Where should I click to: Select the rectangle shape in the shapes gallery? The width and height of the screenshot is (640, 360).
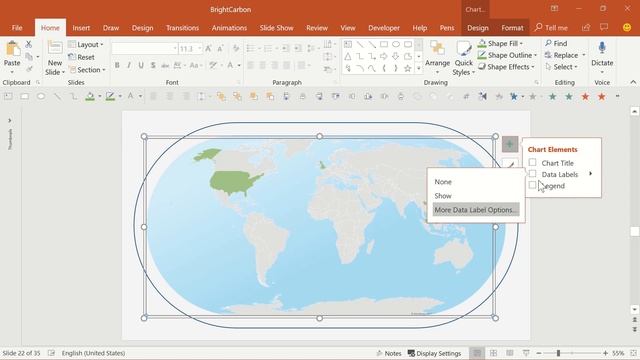[x=384, y=44]
